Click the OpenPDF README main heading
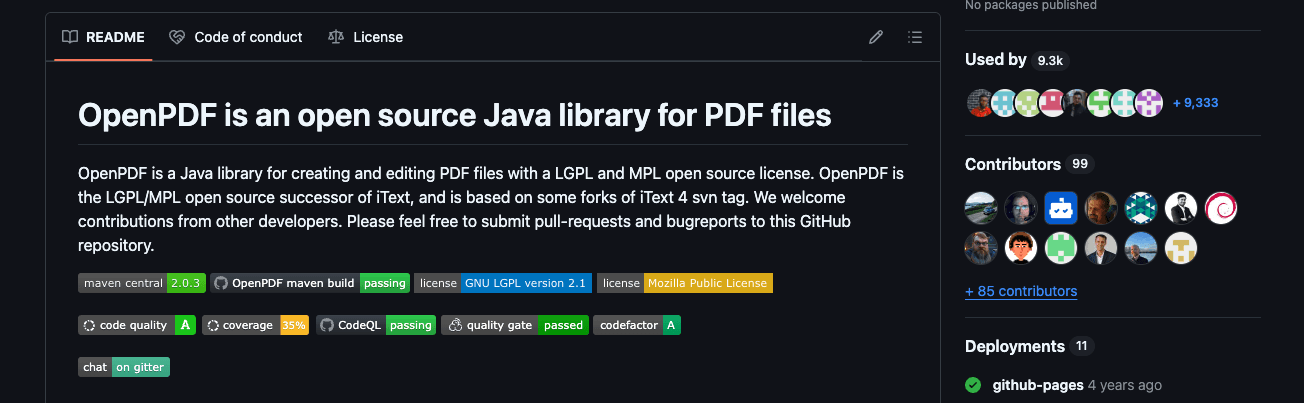Viewport: 1304px width, 403px height. click(455, 115)
